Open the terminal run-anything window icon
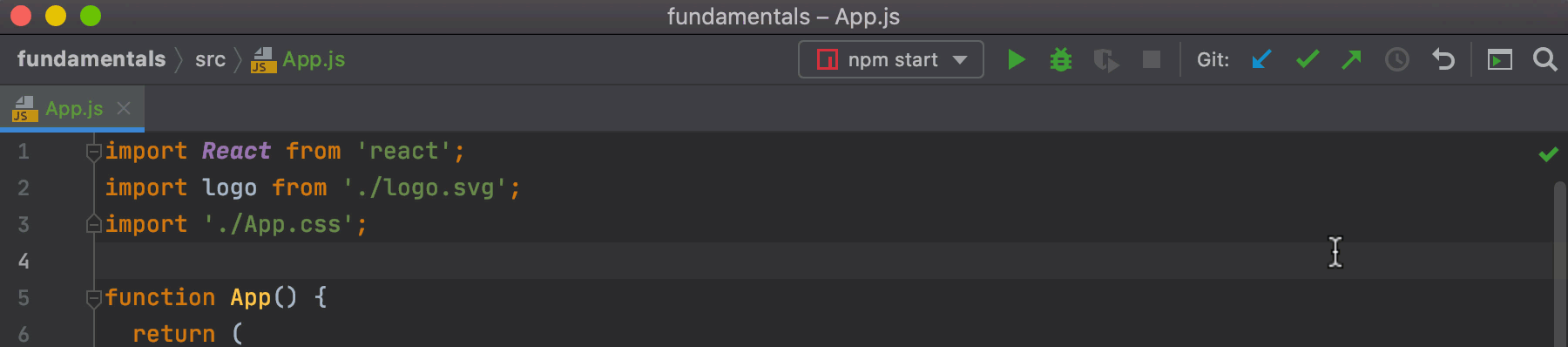This screenshot has height=347, width=1568. point(1499,59)
